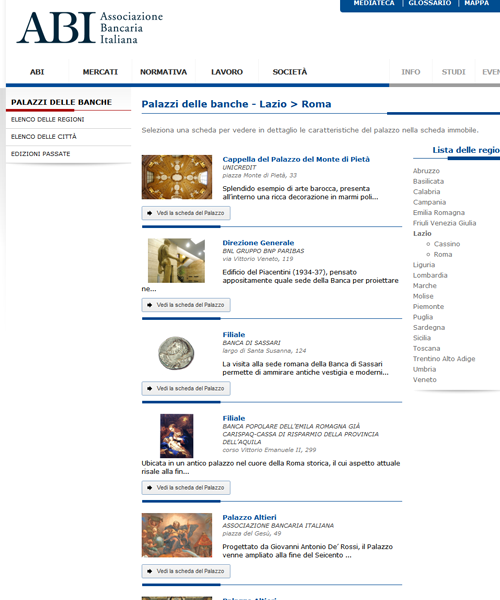Choose Toscana from the regions list
This screenshot has width=500, height=600.
[x=427, y=348]
